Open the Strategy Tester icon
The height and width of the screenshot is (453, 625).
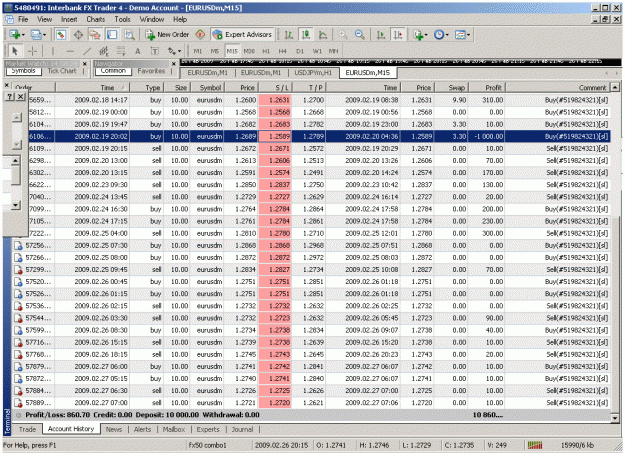pyautogui.click(x=130, y=35)
